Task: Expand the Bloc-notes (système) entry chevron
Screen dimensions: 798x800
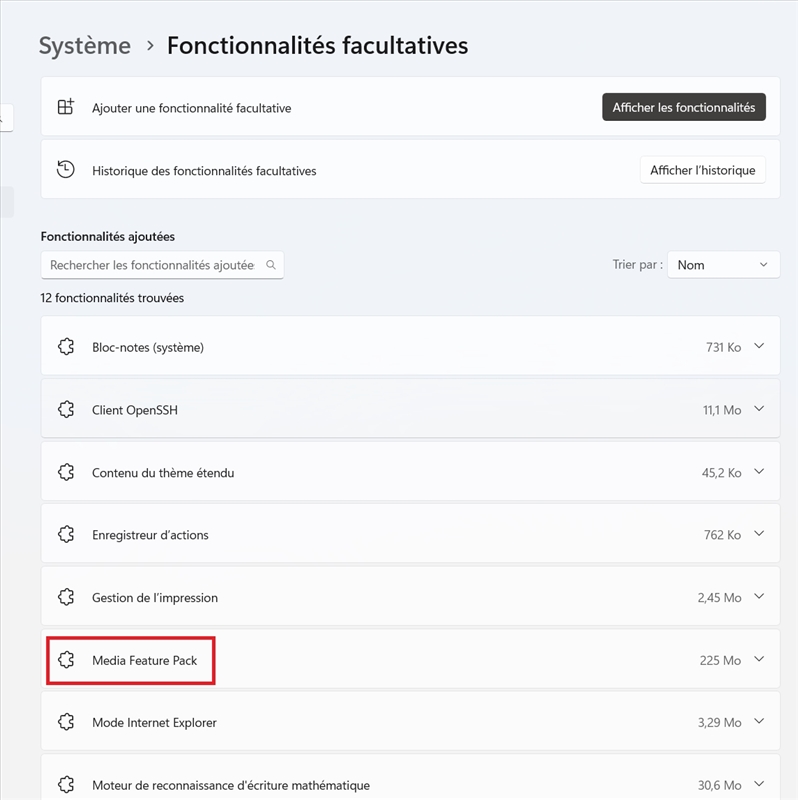Action: pyautogui.click(x=759, y=346)
